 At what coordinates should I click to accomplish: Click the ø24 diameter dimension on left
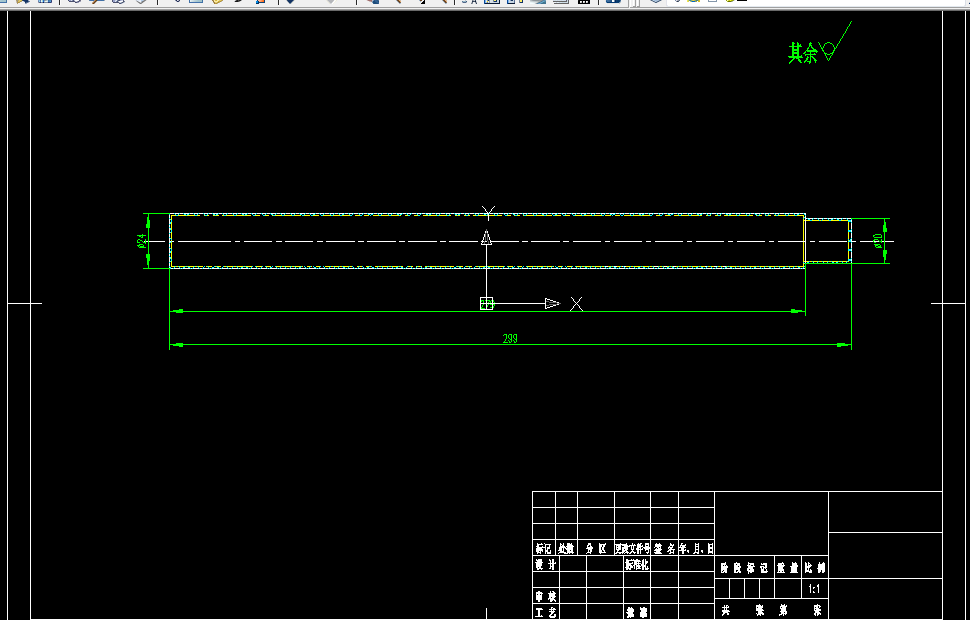coord(142,241)
